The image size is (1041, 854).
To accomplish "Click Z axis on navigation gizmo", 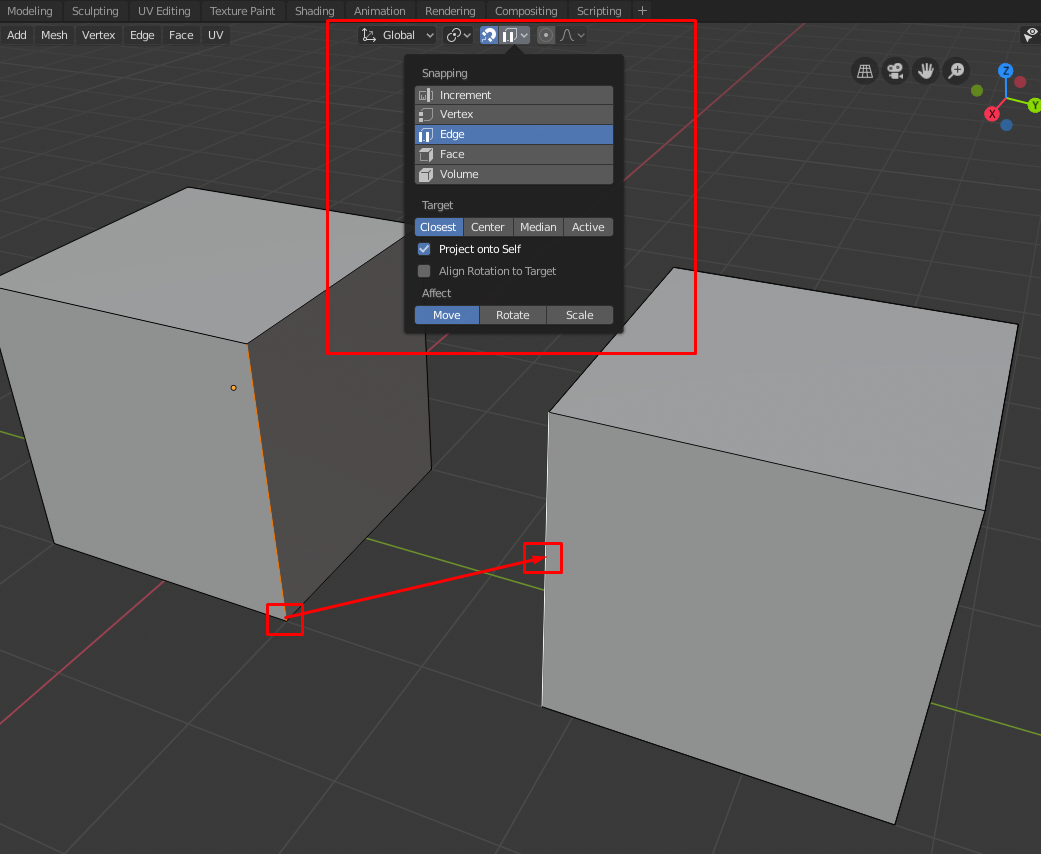I will pyautogui.click(x=1006, y=70).
